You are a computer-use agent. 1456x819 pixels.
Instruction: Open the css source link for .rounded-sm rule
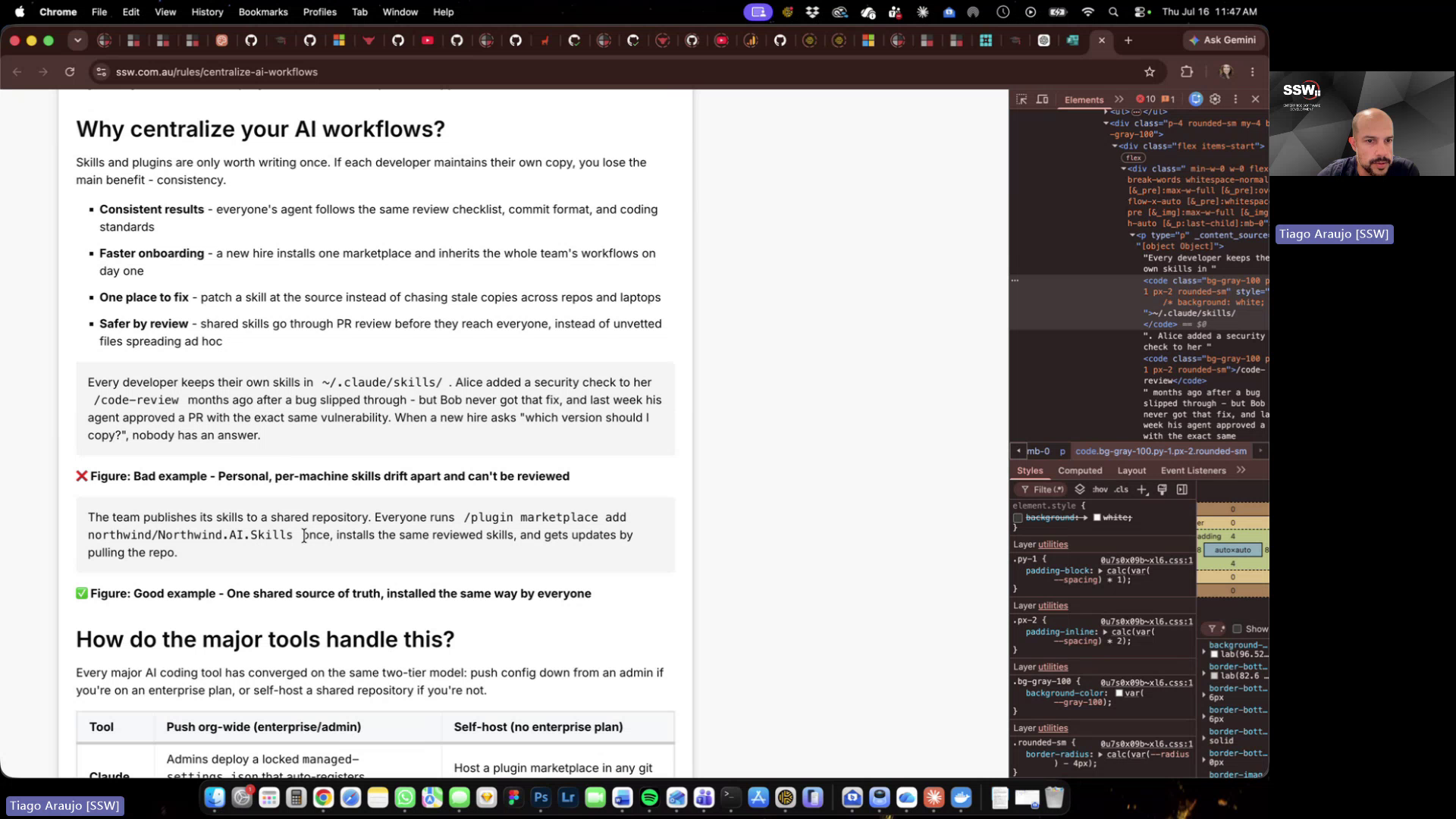click(1147, 744)
